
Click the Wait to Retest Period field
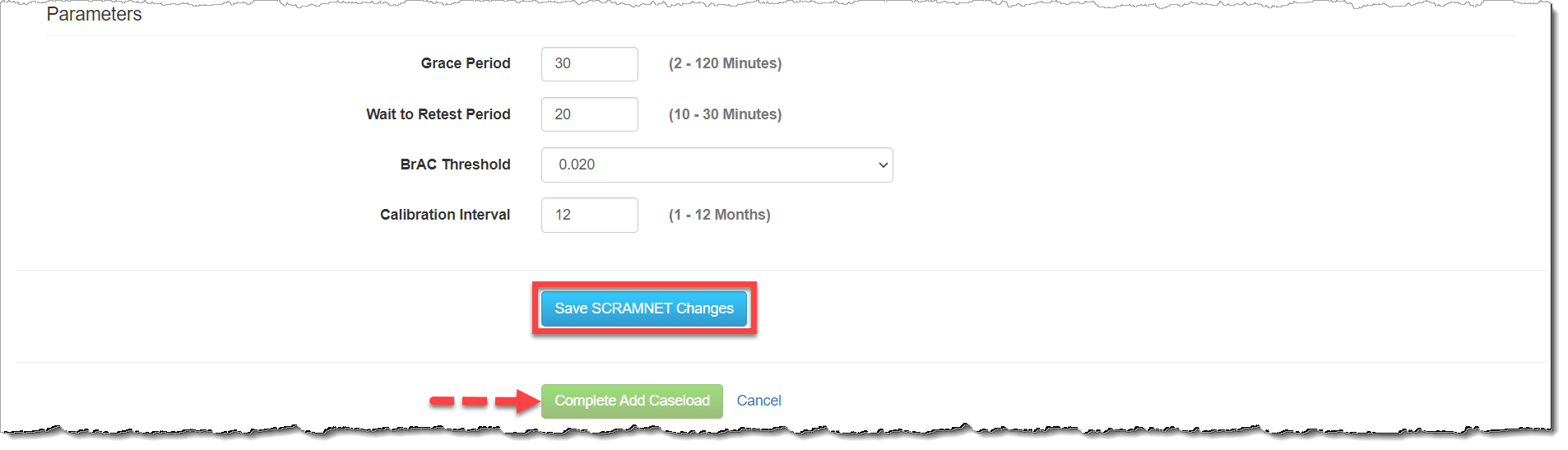click(x=589, y=114)
